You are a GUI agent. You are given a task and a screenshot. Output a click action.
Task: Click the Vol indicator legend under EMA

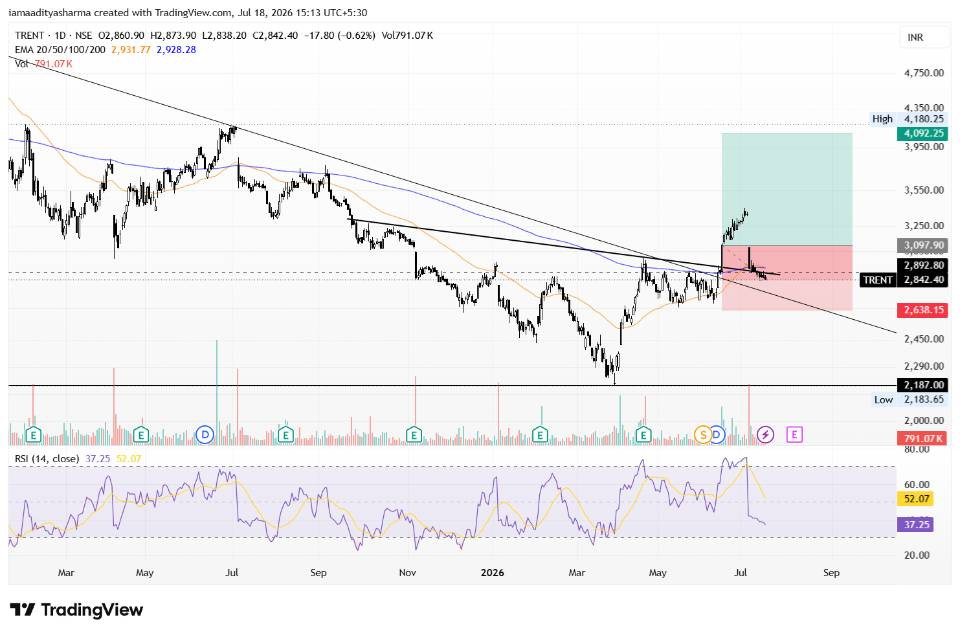[x=21, y=64]
